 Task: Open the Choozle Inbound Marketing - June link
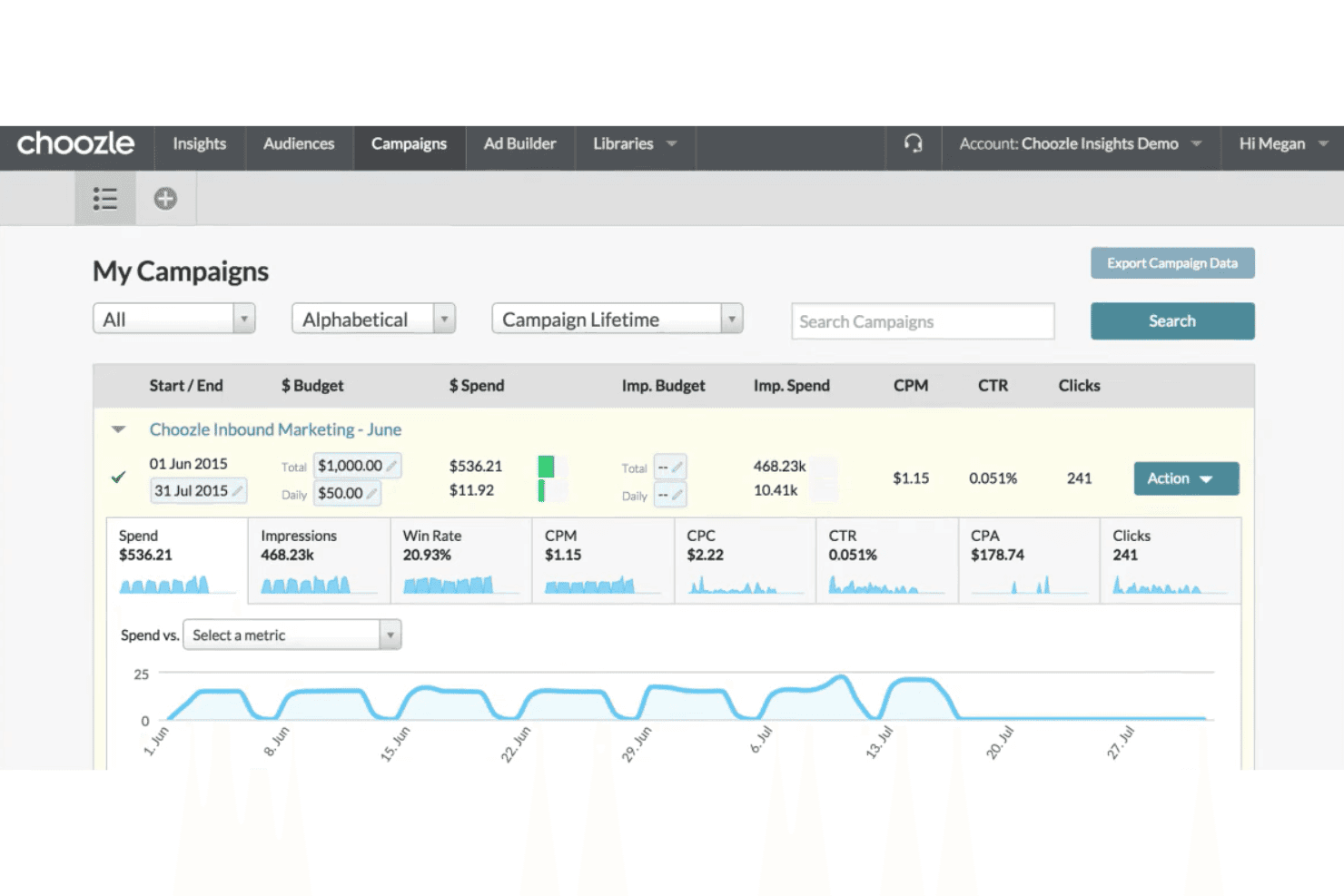click(275, 429)
